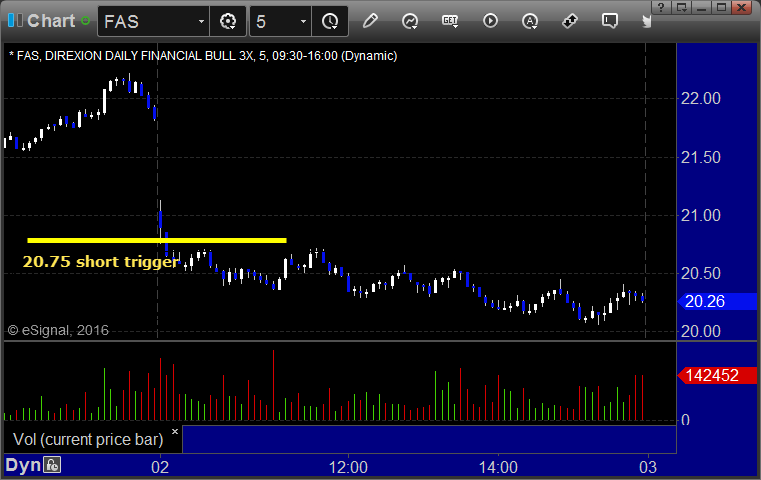Click the blue window color bars icon
The width and height of the screenshot is (761, 480).
pyautogui.click(x=15, y=21)
